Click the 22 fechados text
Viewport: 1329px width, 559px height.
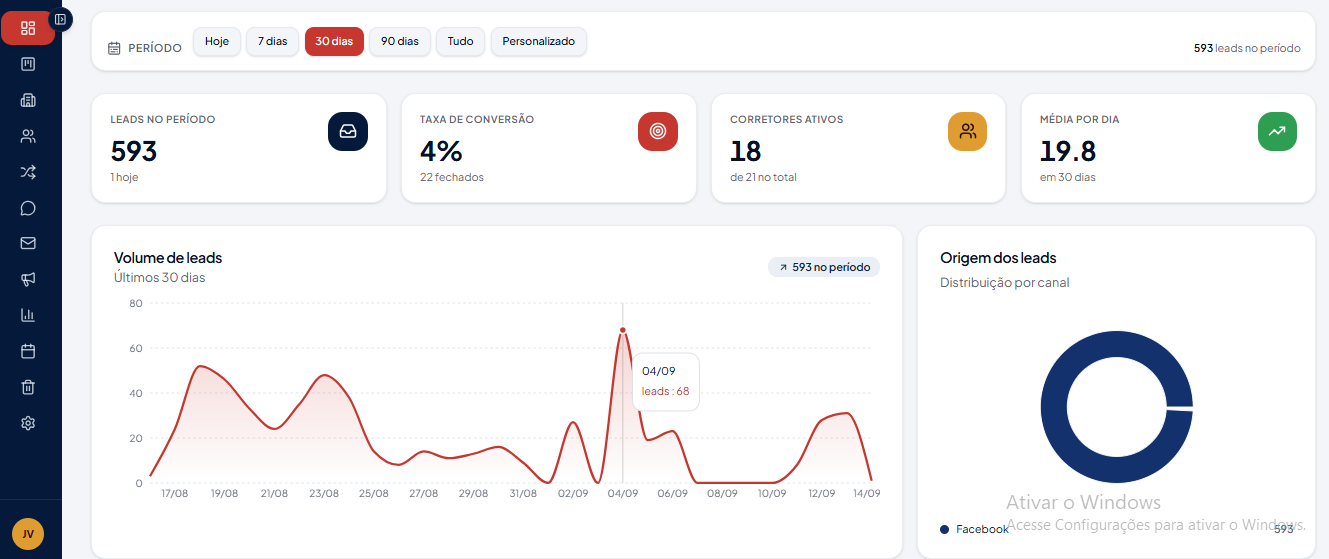click(x=452, y=177)
